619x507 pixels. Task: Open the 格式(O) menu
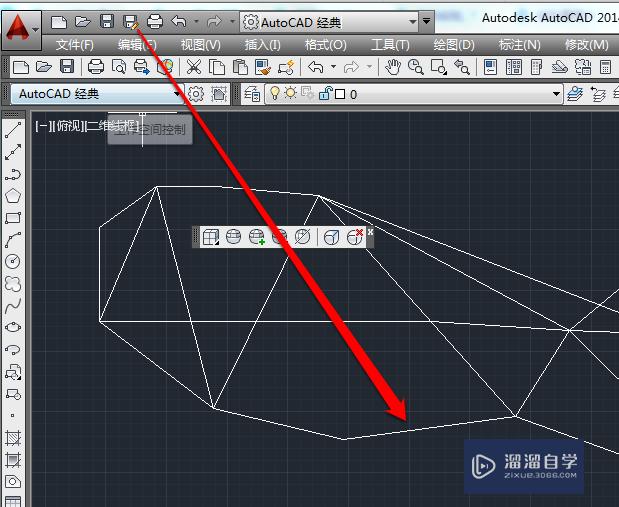(326, 45)
